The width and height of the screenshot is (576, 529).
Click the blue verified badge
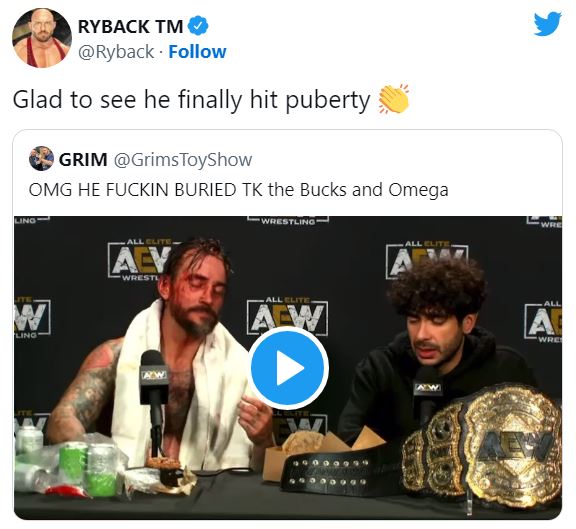(198, 26)
